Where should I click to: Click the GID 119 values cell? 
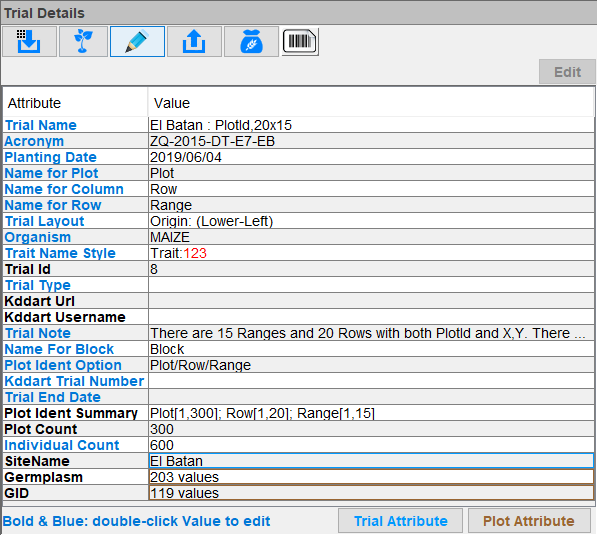pyautogui.click(x=371, y=493)
